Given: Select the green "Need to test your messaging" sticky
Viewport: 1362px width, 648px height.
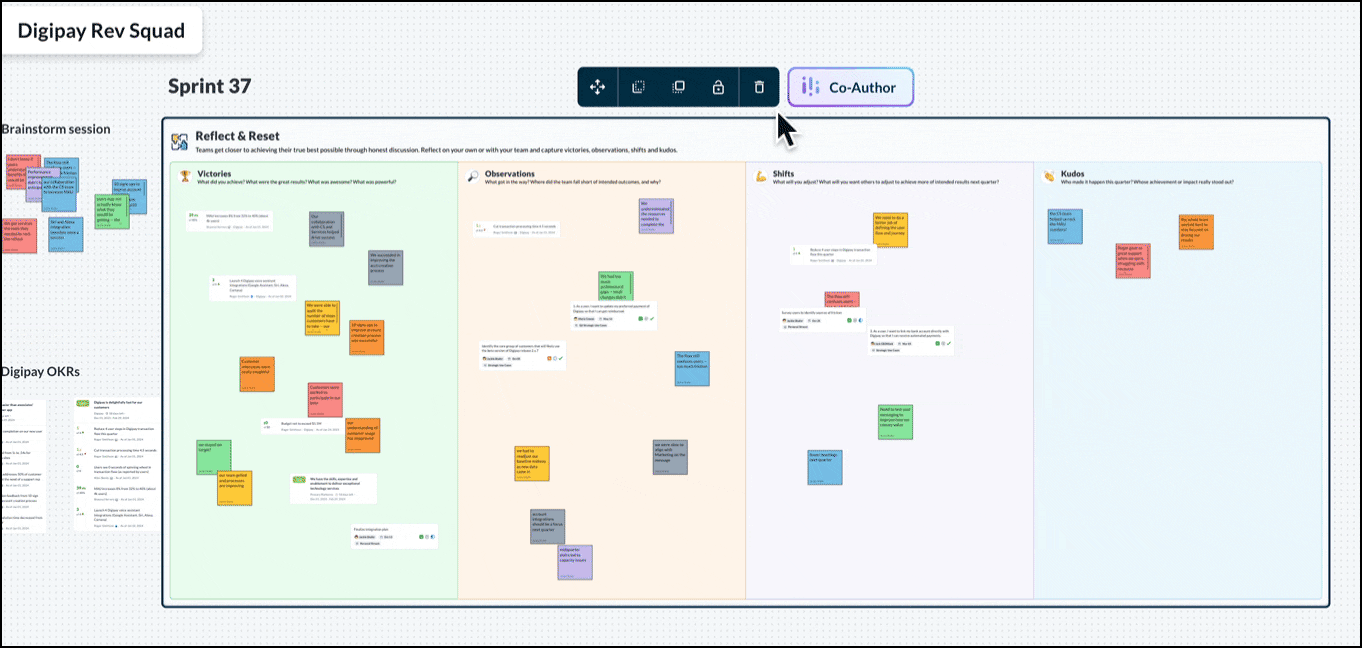Looking at the screenshot, I should (x=896, y=421).
